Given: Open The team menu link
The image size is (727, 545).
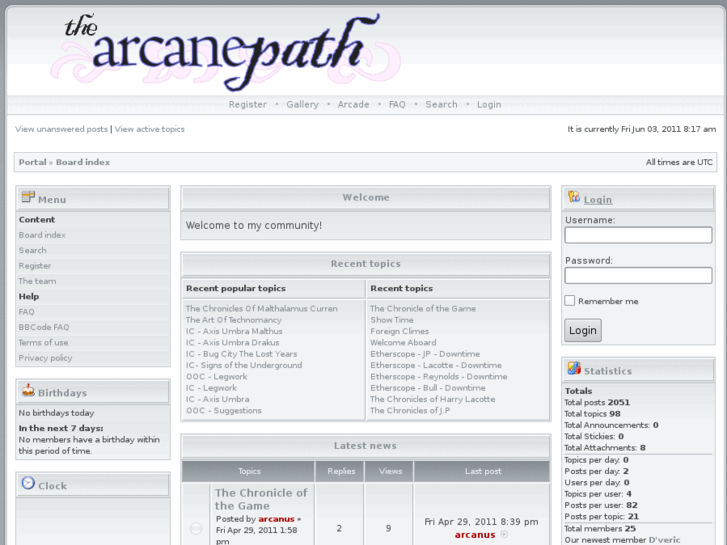Looking at the screenshot, I should pos(37,281).
